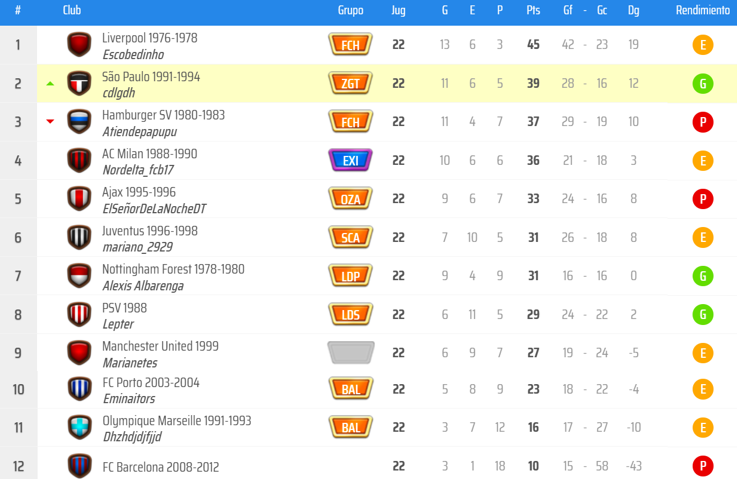Click Liverpool 1976-1978 club crest icon
Screen dimensions: 737x479
(79, 45)
